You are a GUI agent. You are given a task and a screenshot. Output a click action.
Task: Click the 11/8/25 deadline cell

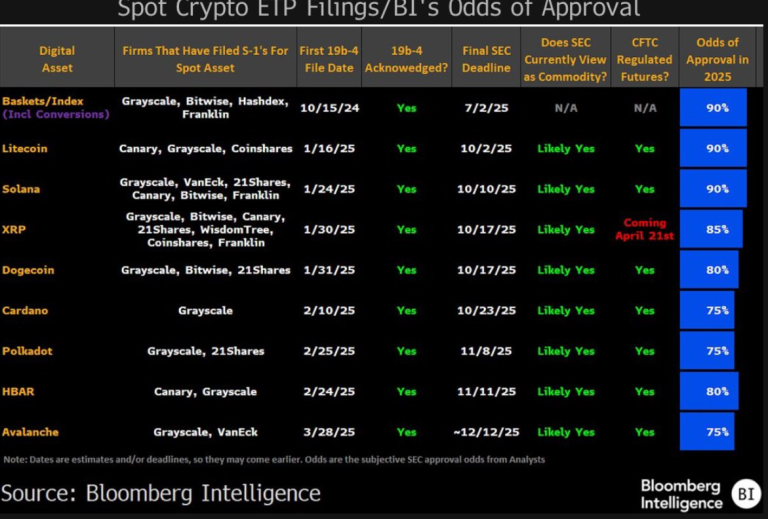pos(486,351)
